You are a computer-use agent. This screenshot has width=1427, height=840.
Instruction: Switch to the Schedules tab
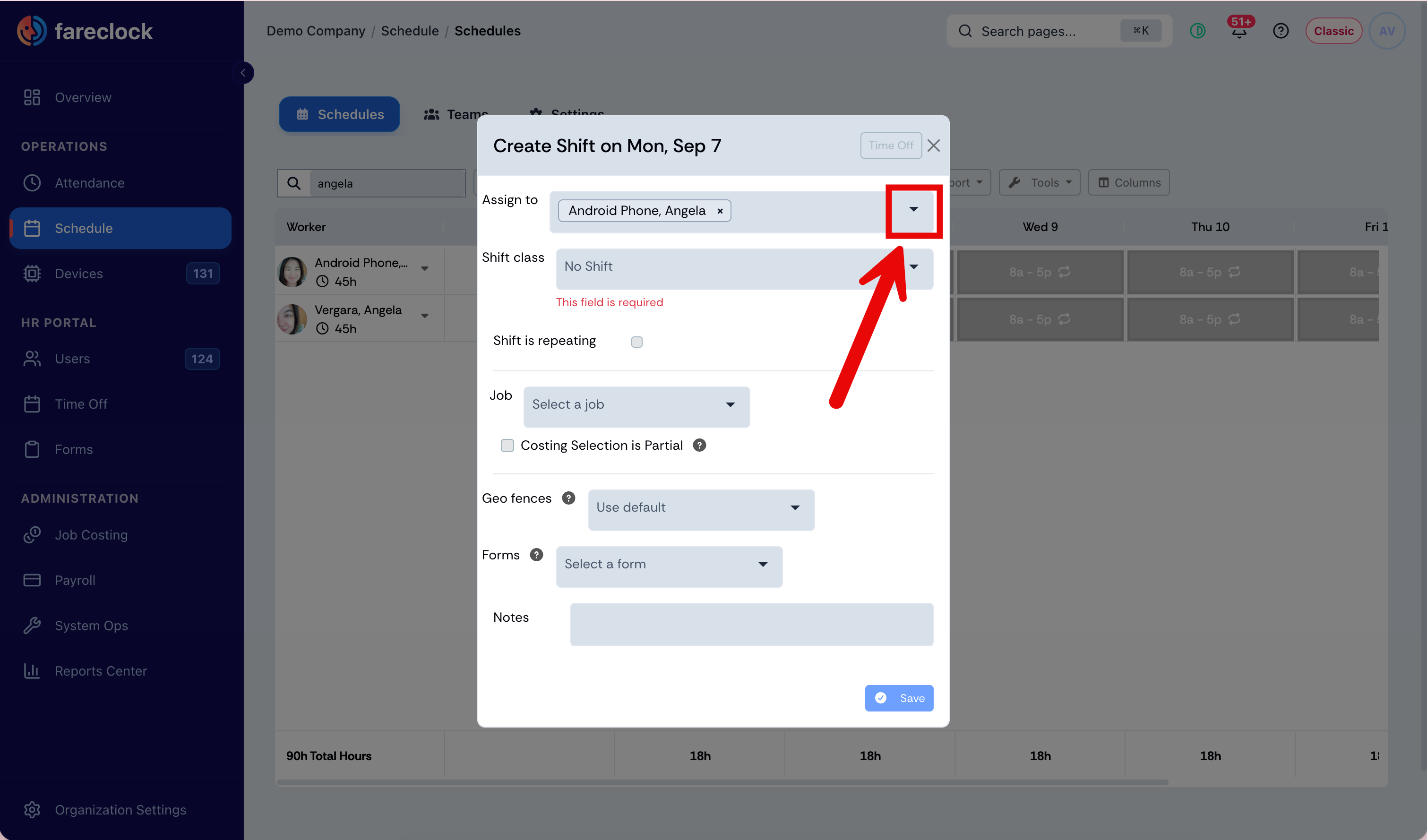[x=339, y=114]
